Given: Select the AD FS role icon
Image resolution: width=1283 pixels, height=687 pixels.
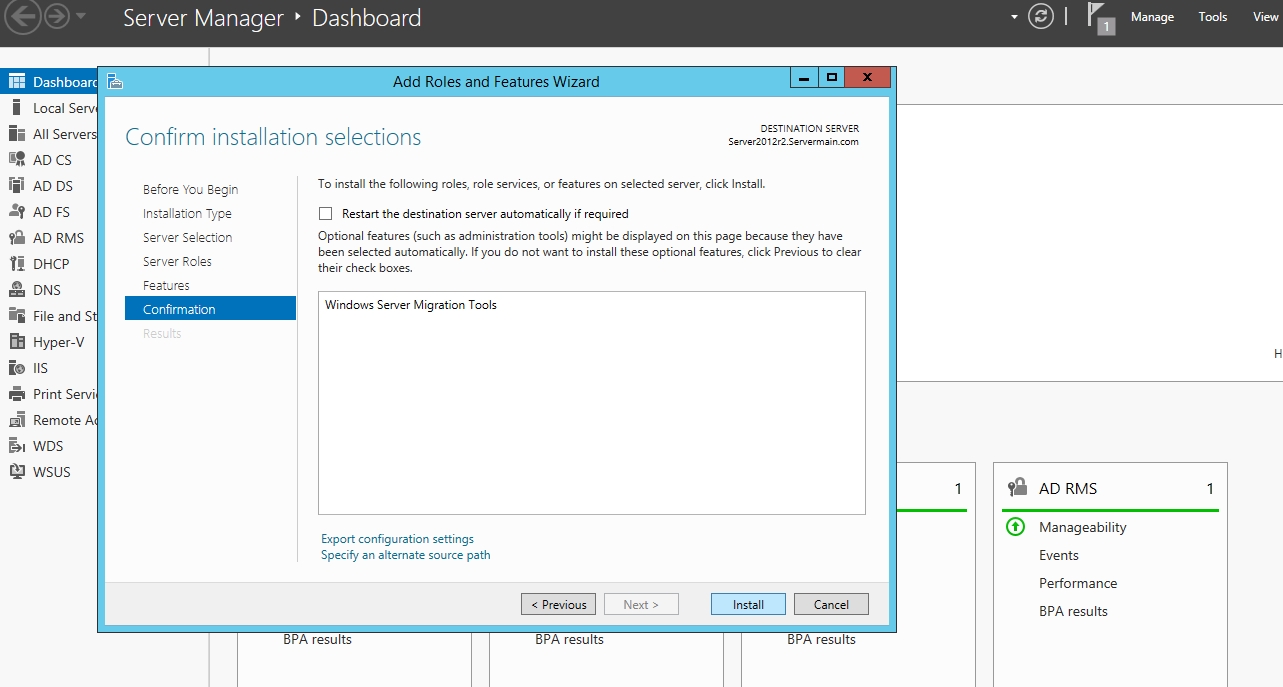Looking at the screenshot, I should pyautogui.click(x=17, y=212).
